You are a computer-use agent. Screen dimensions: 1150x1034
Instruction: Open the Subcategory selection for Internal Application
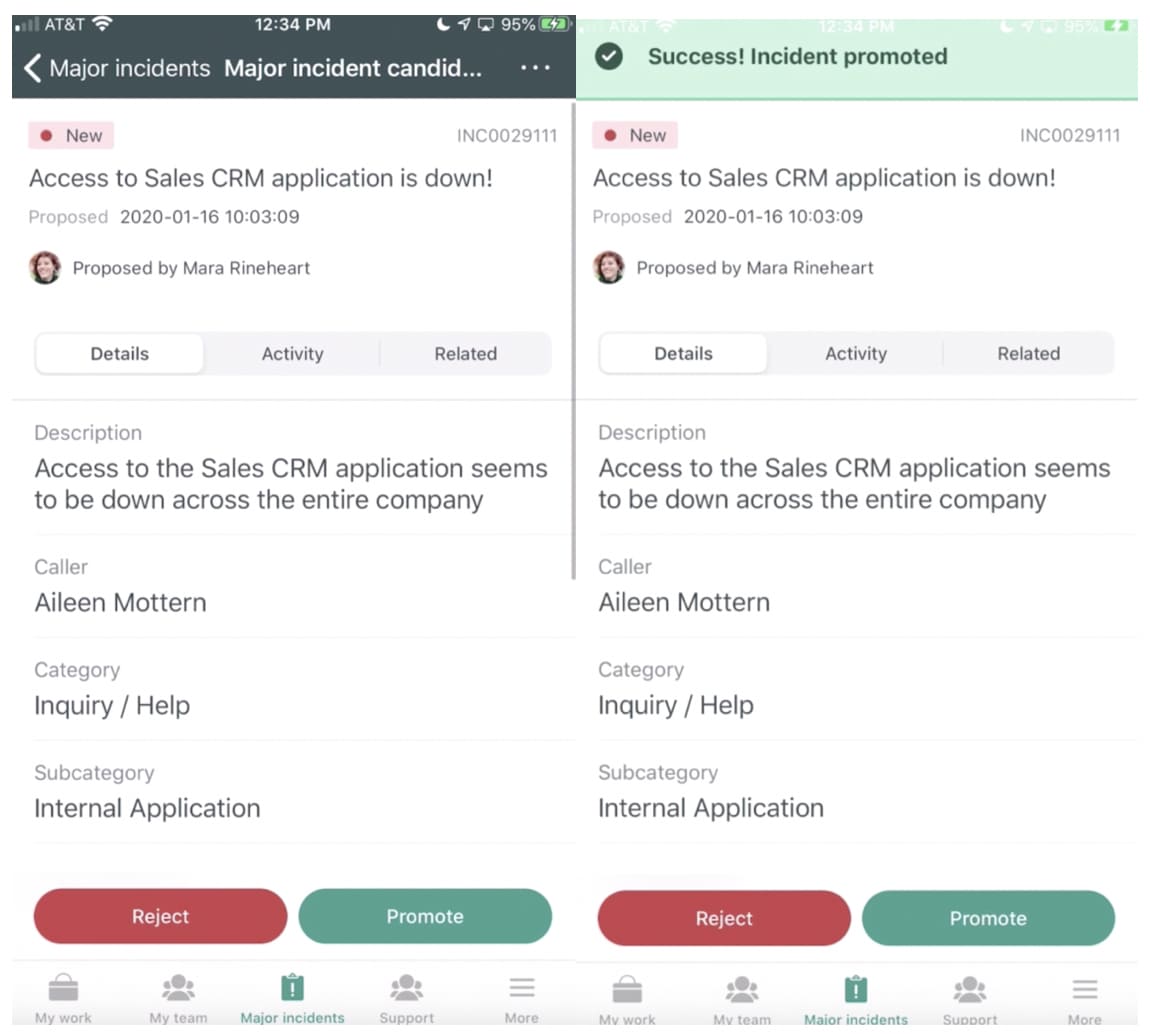click(x=147, y=808)
